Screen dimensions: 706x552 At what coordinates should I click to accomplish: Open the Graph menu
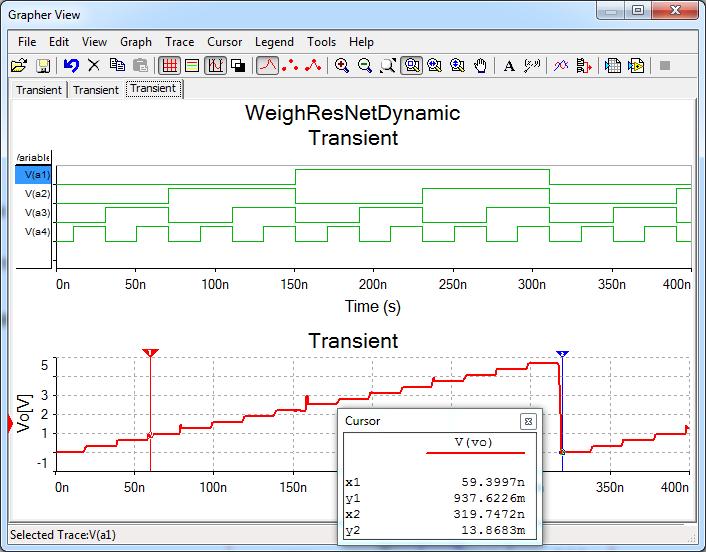[x=136, y=42]
